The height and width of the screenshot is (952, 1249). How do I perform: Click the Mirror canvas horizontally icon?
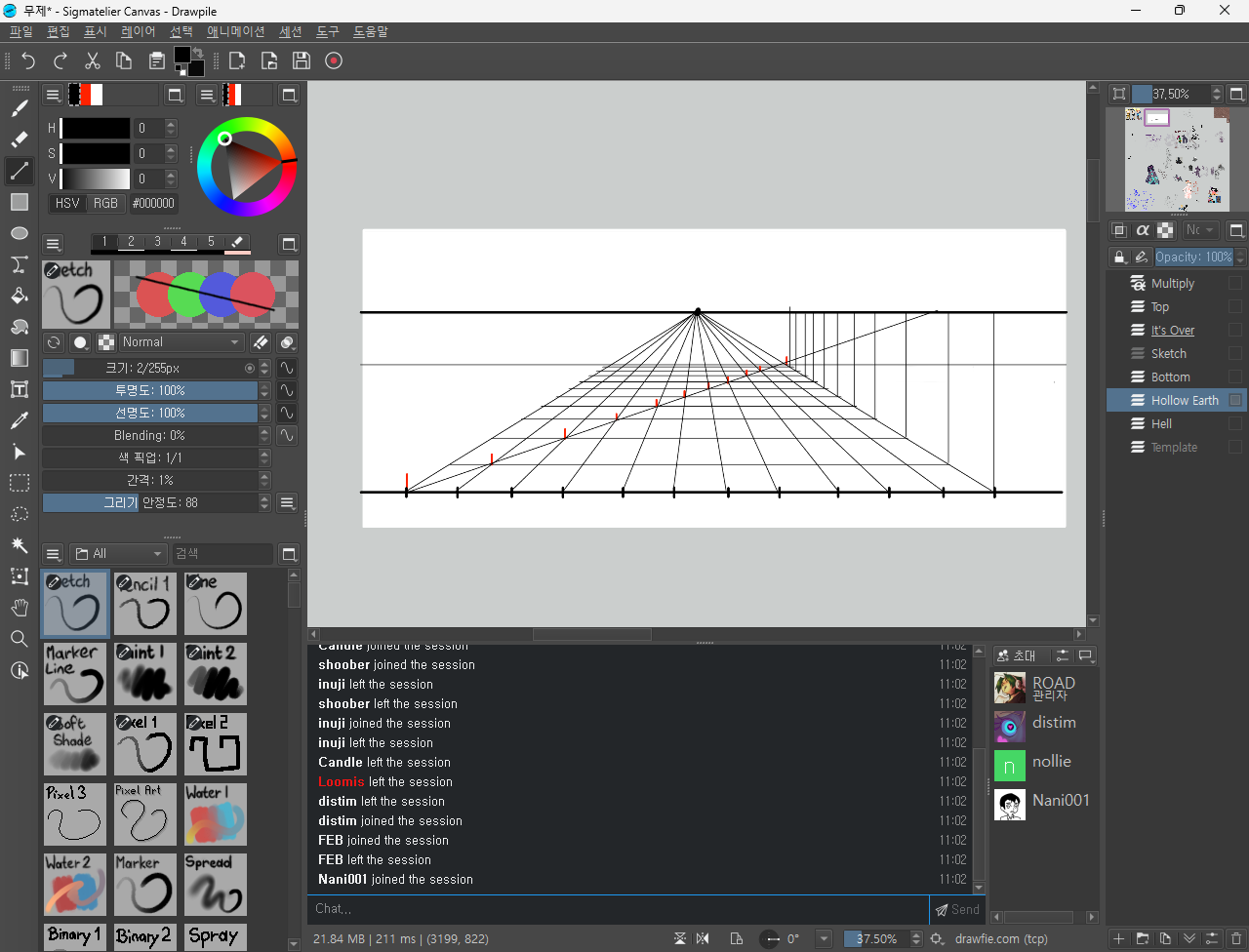pyautogui.click(x=702, y=938)
